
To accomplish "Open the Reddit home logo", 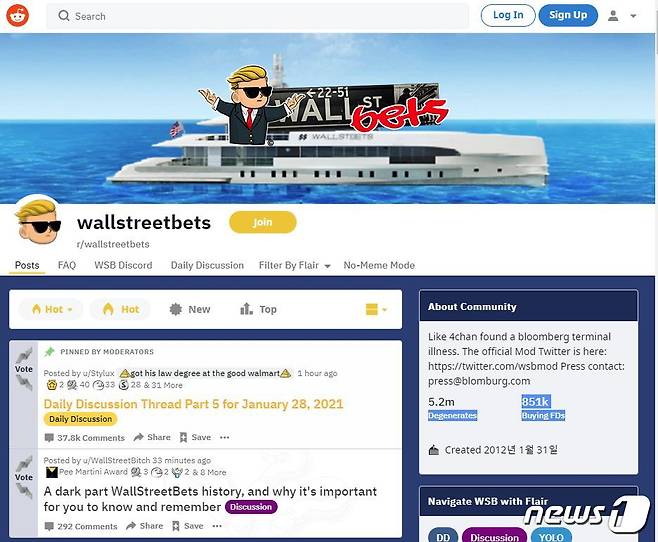I will click(x=18, y=16).
